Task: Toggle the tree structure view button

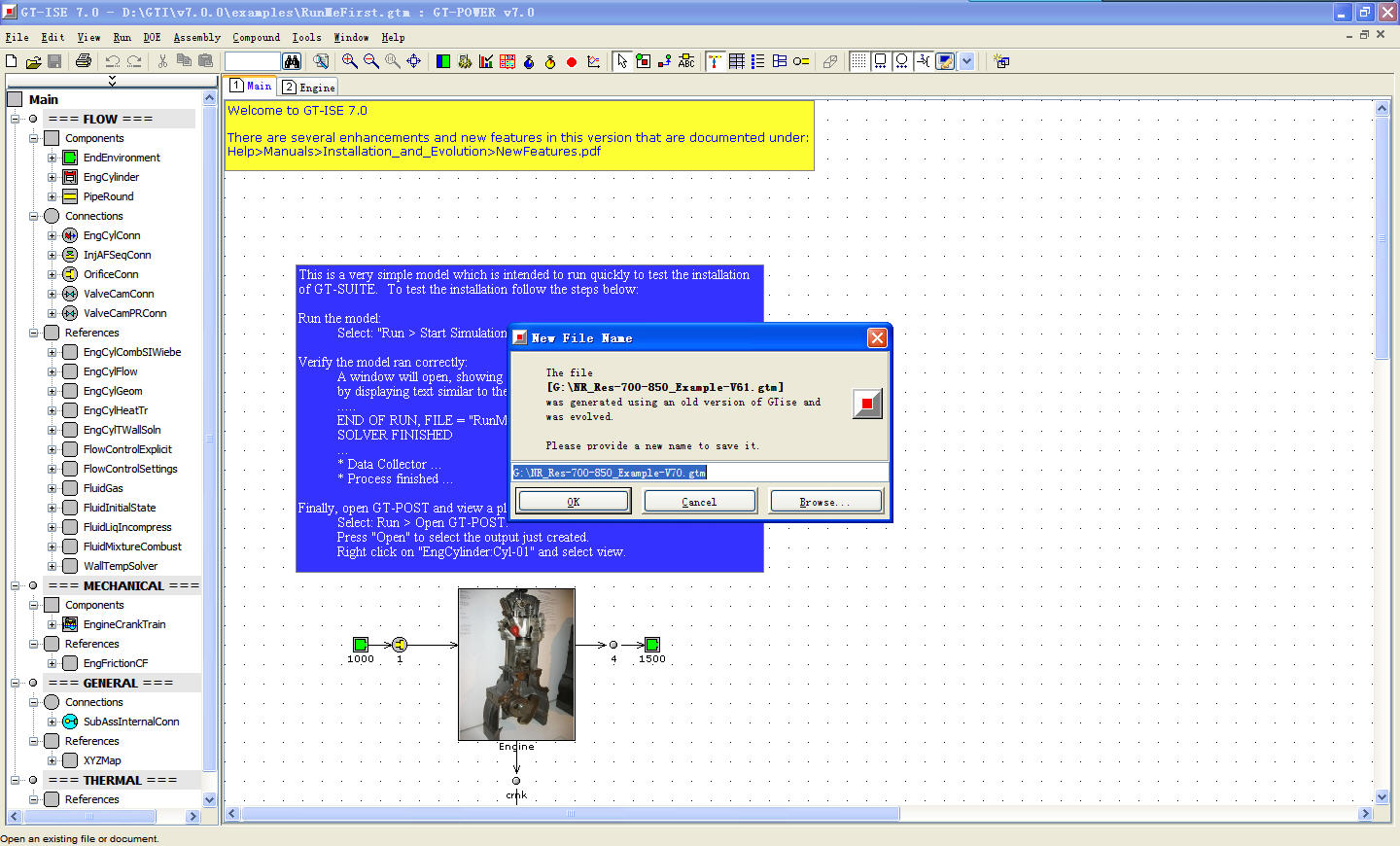Action: pos(716,61)
